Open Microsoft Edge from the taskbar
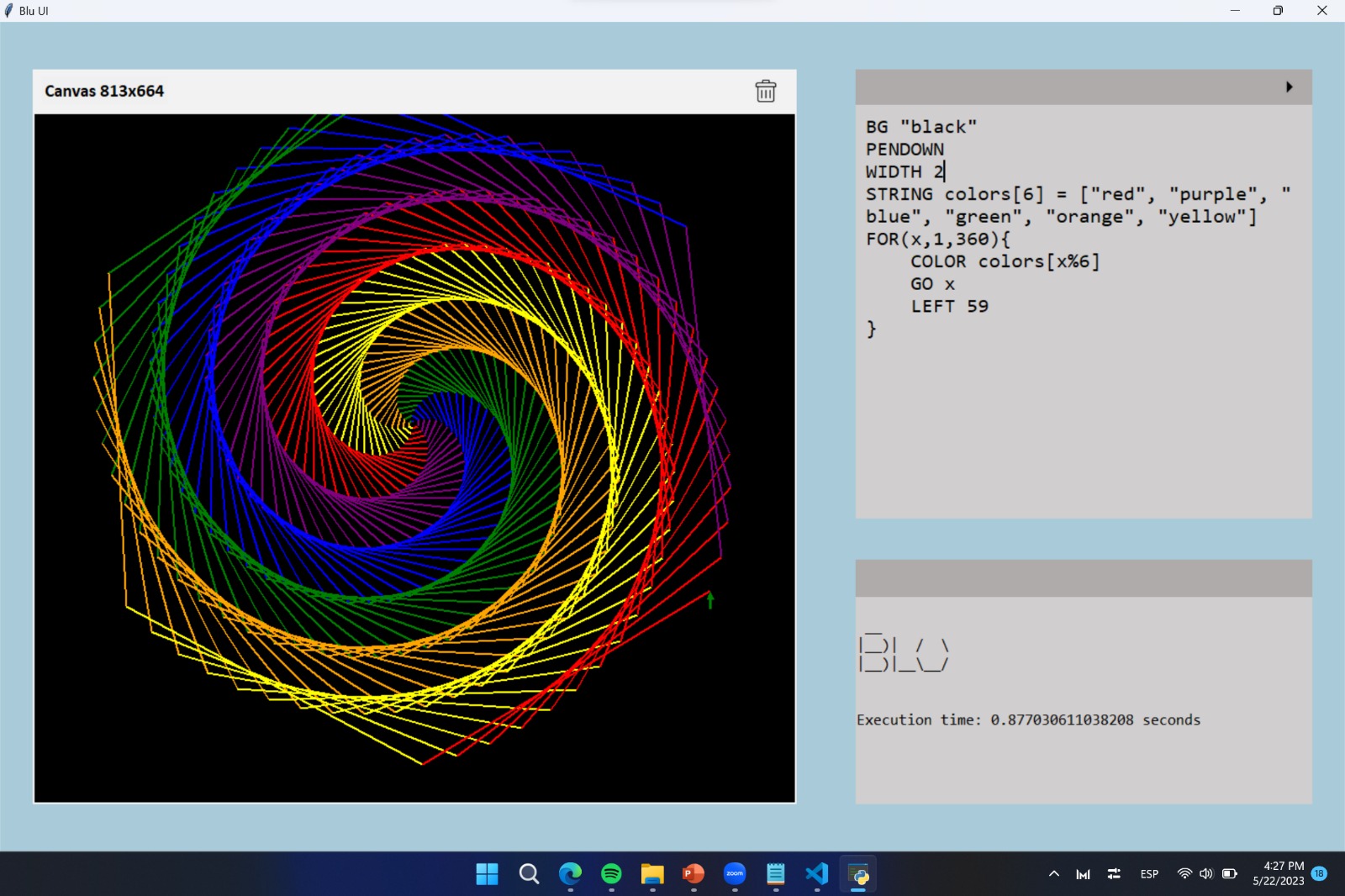Screen dimensions: 1345x896 (570, 874)
